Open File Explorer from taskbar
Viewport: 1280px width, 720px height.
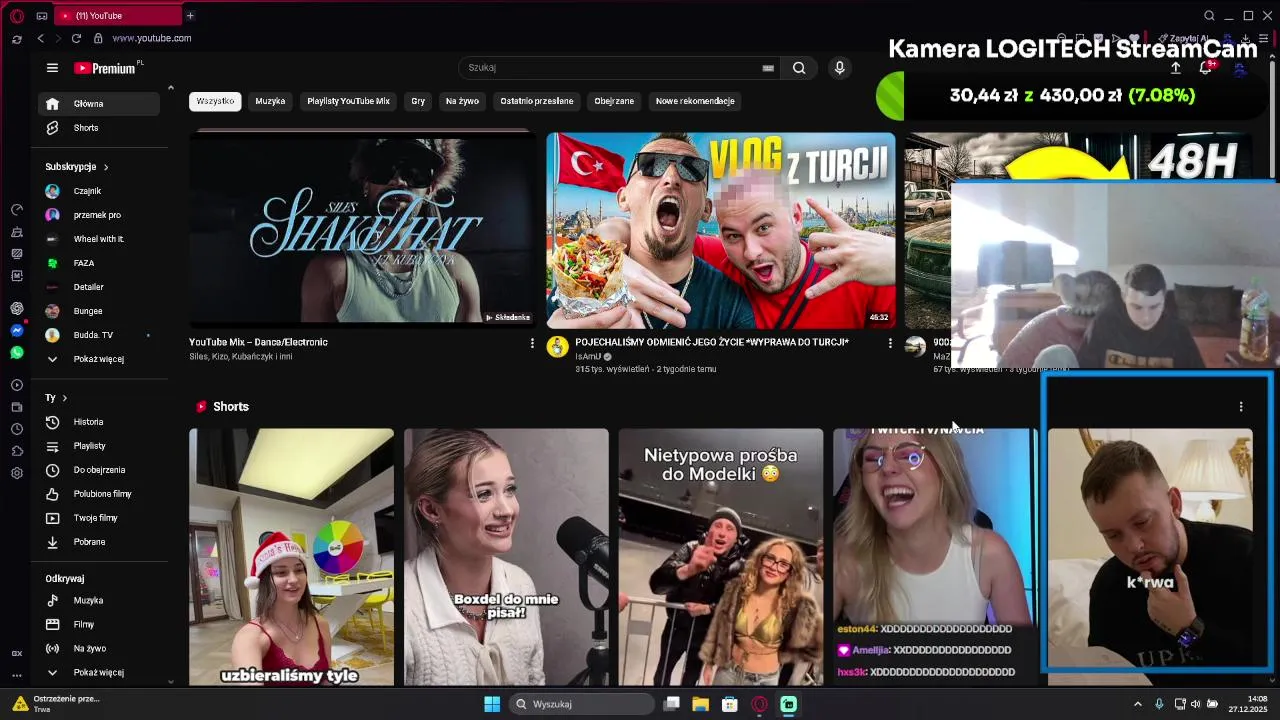click(700, 704)
